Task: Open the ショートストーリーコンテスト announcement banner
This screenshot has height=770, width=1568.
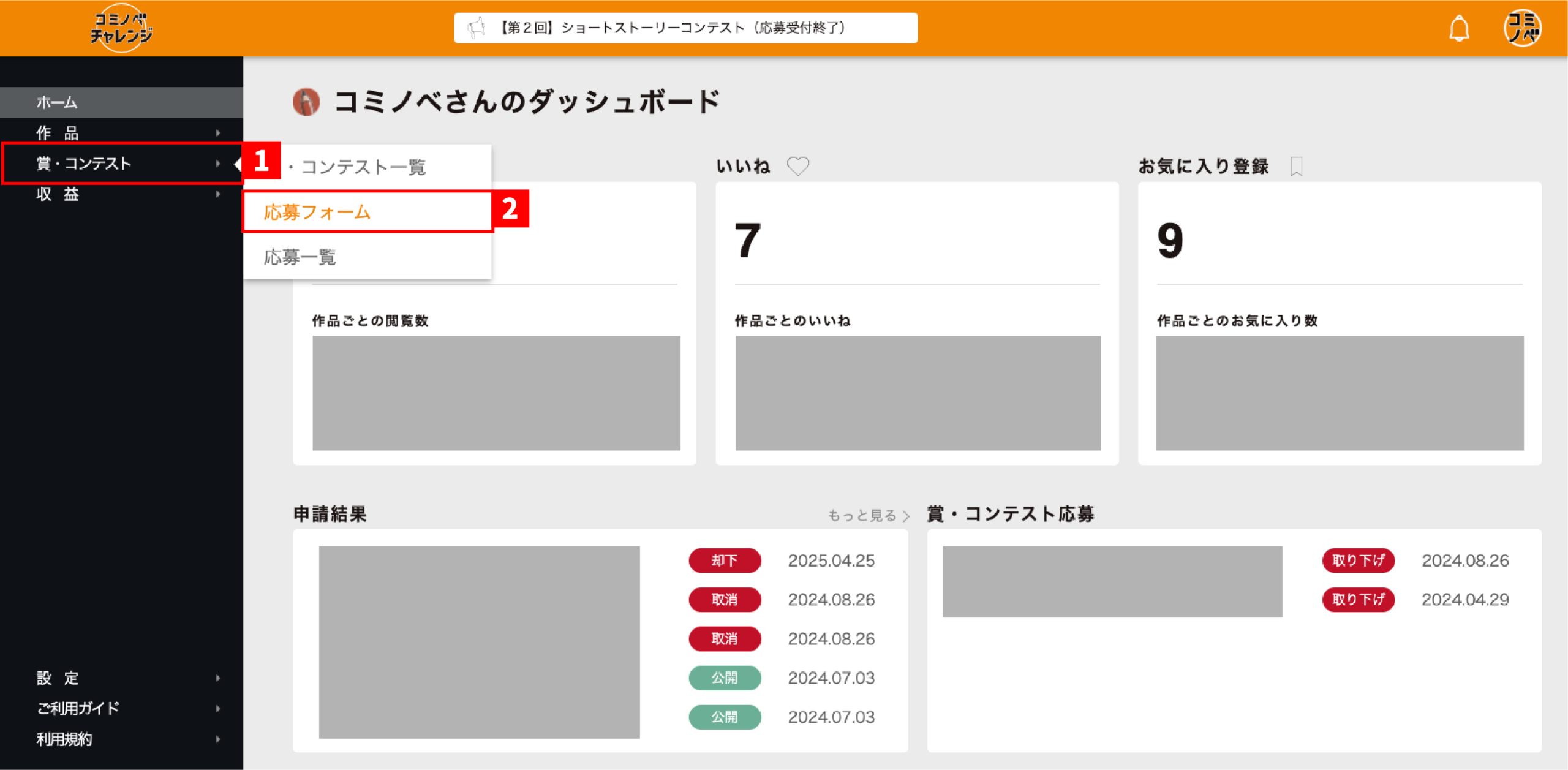Action: point(685,28)
